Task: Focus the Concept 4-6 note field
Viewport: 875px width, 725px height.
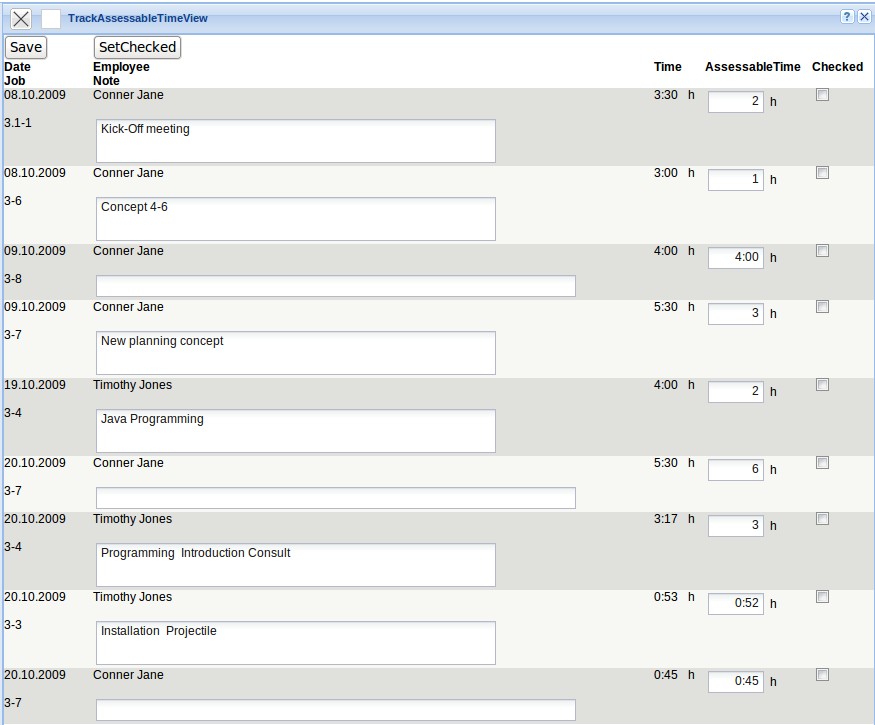Action: point(296,219)
